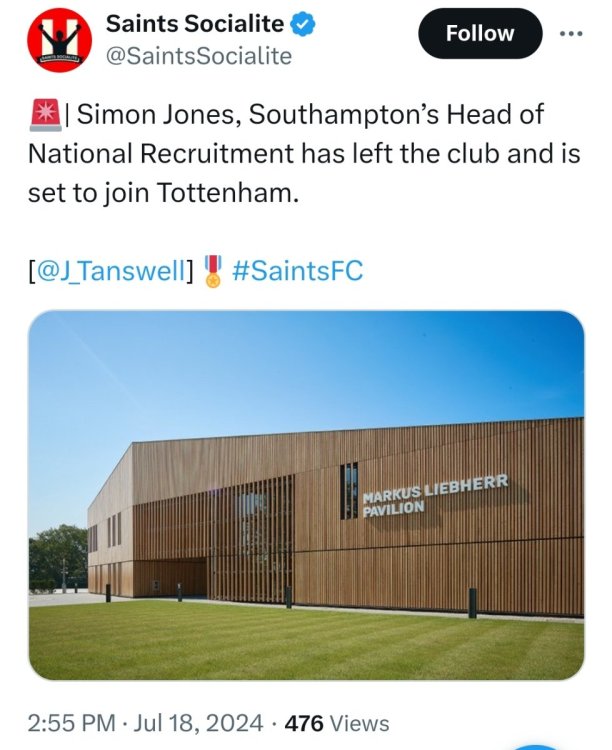
Task: Expand the Markus Liebherr Pavilion photo
Action: pos(306,495)
